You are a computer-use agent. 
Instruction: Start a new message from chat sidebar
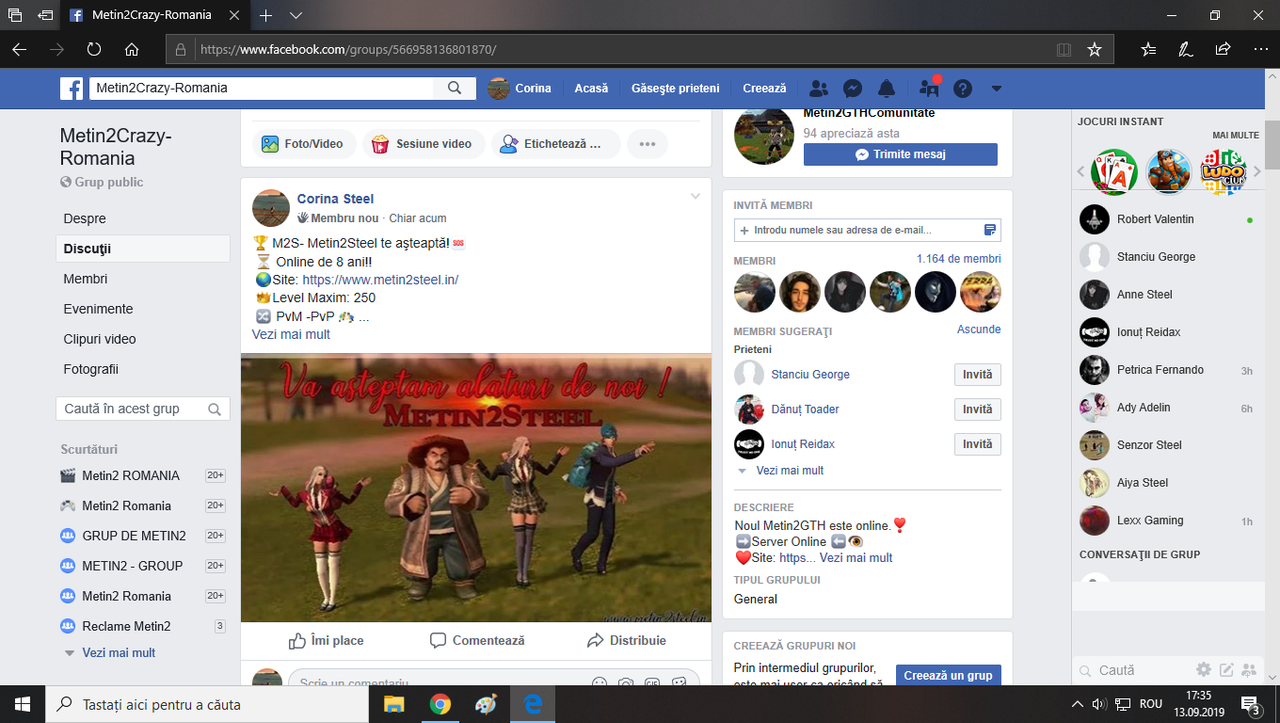coord(1226,670)
